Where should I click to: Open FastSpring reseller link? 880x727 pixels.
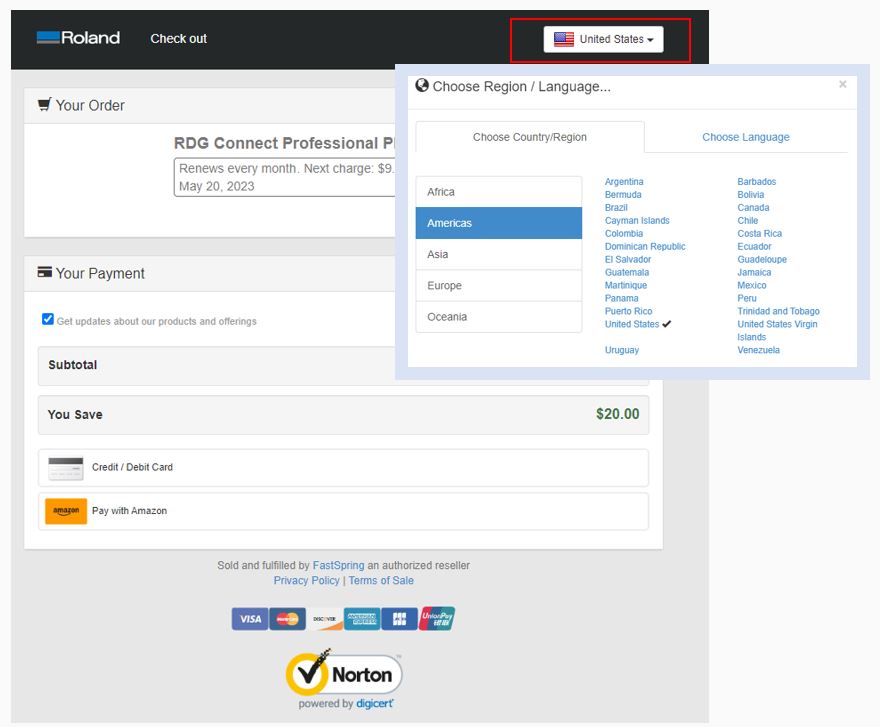tap(338, 565)
